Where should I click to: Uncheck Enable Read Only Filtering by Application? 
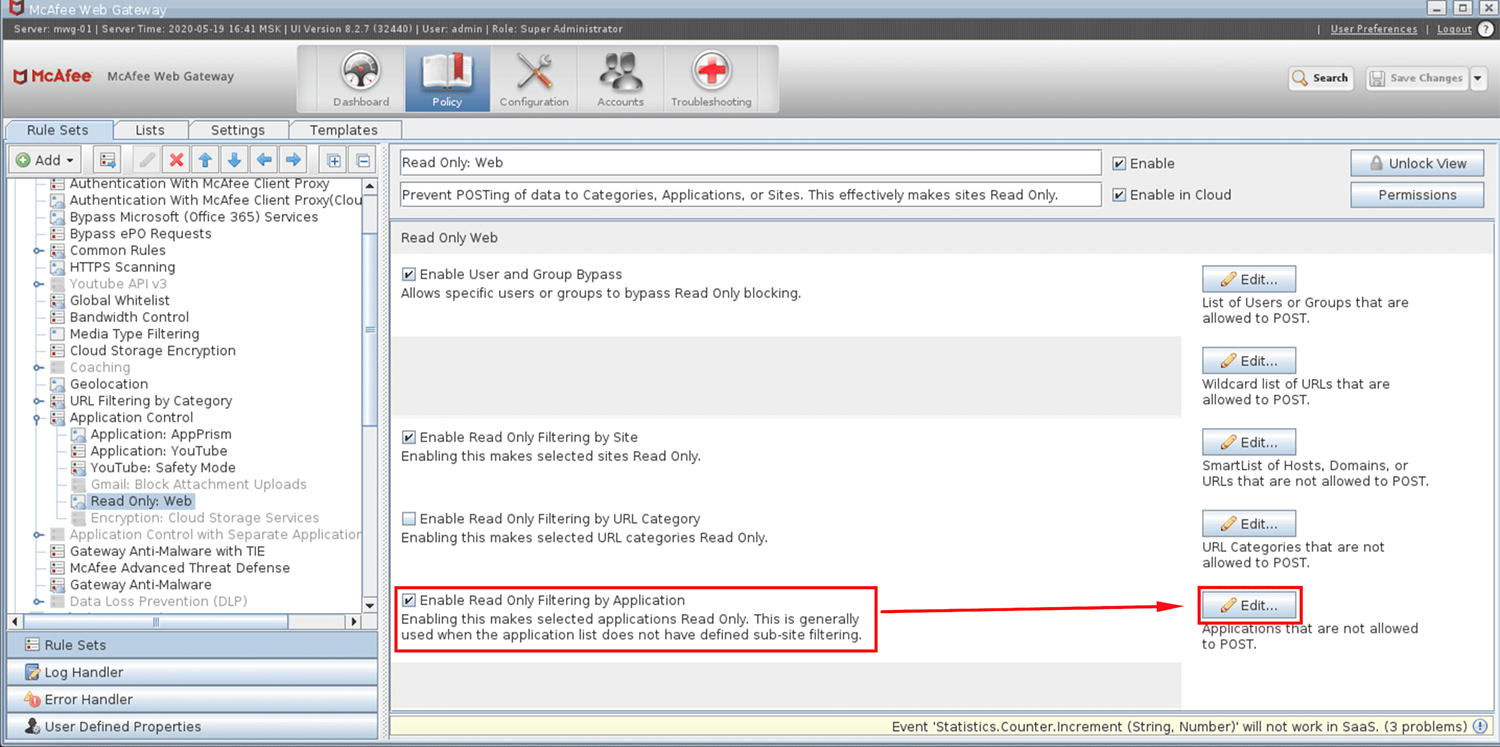coord(408,600)
